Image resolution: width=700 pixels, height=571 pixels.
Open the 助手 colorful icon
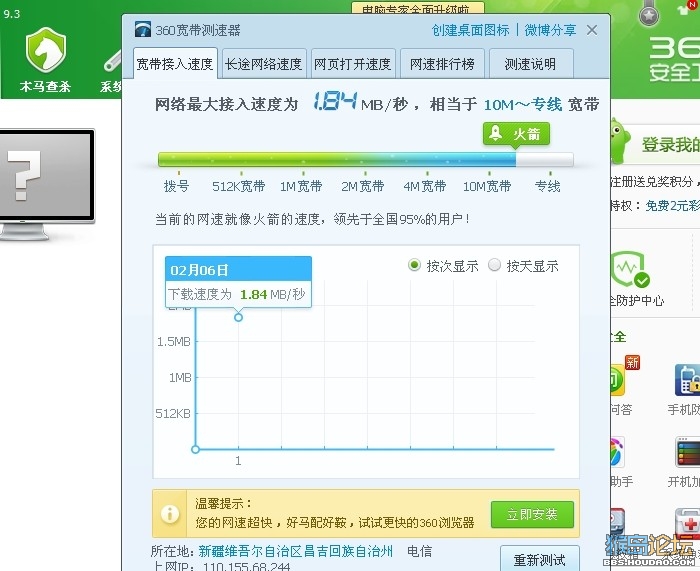click(x=617, y=452)
